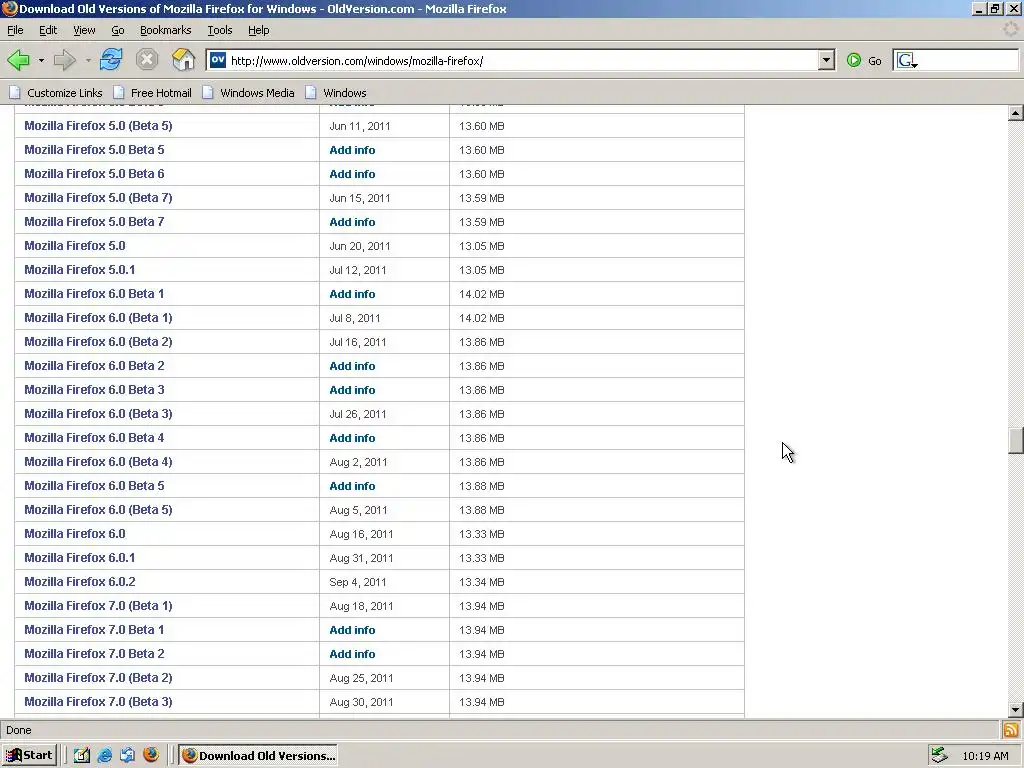Click the vertical scrollbar thumb

(x=1016, y=440)
